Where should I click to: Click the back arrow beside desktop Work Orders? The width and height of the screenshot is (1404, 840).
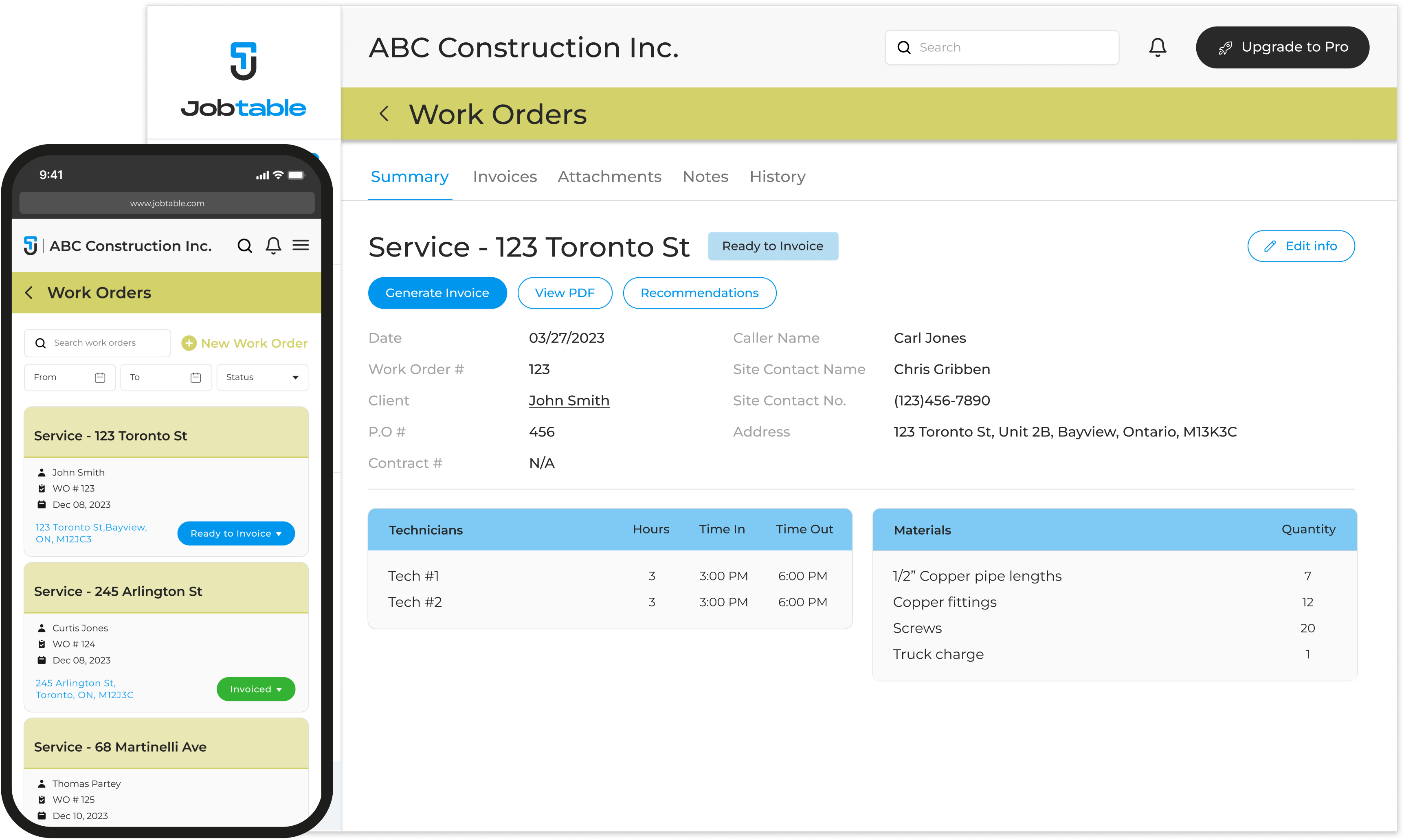(384, 114)
